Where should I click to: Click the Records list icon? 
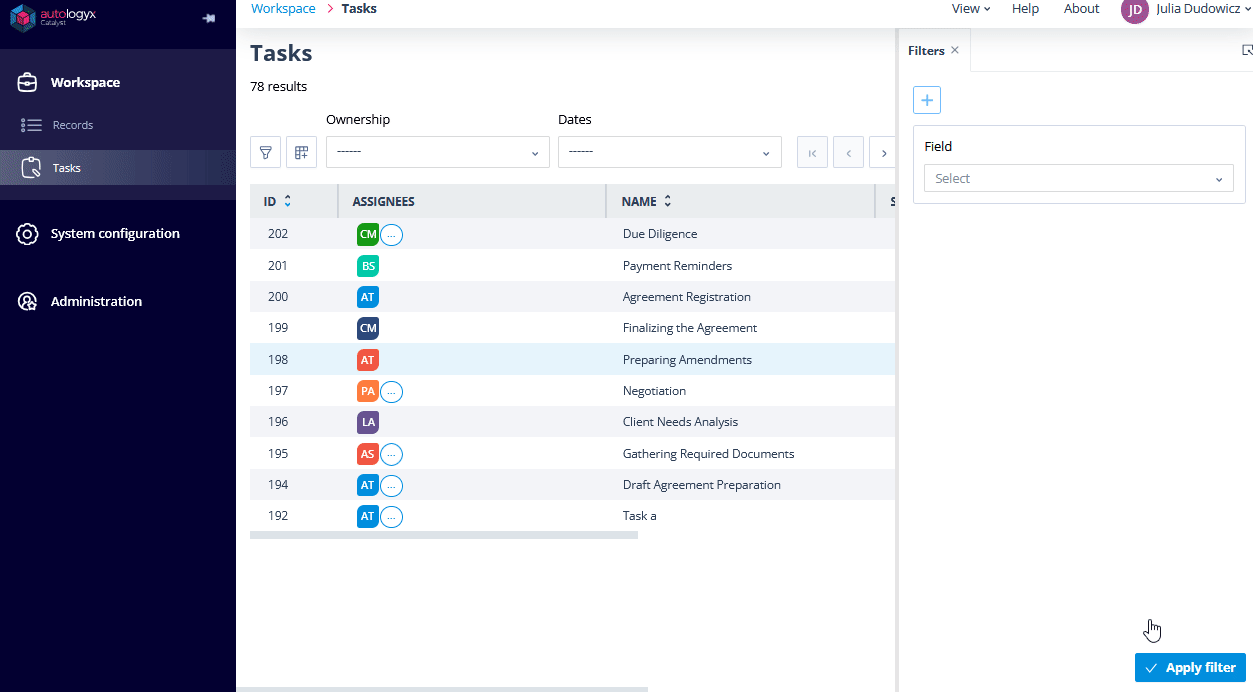31,125
